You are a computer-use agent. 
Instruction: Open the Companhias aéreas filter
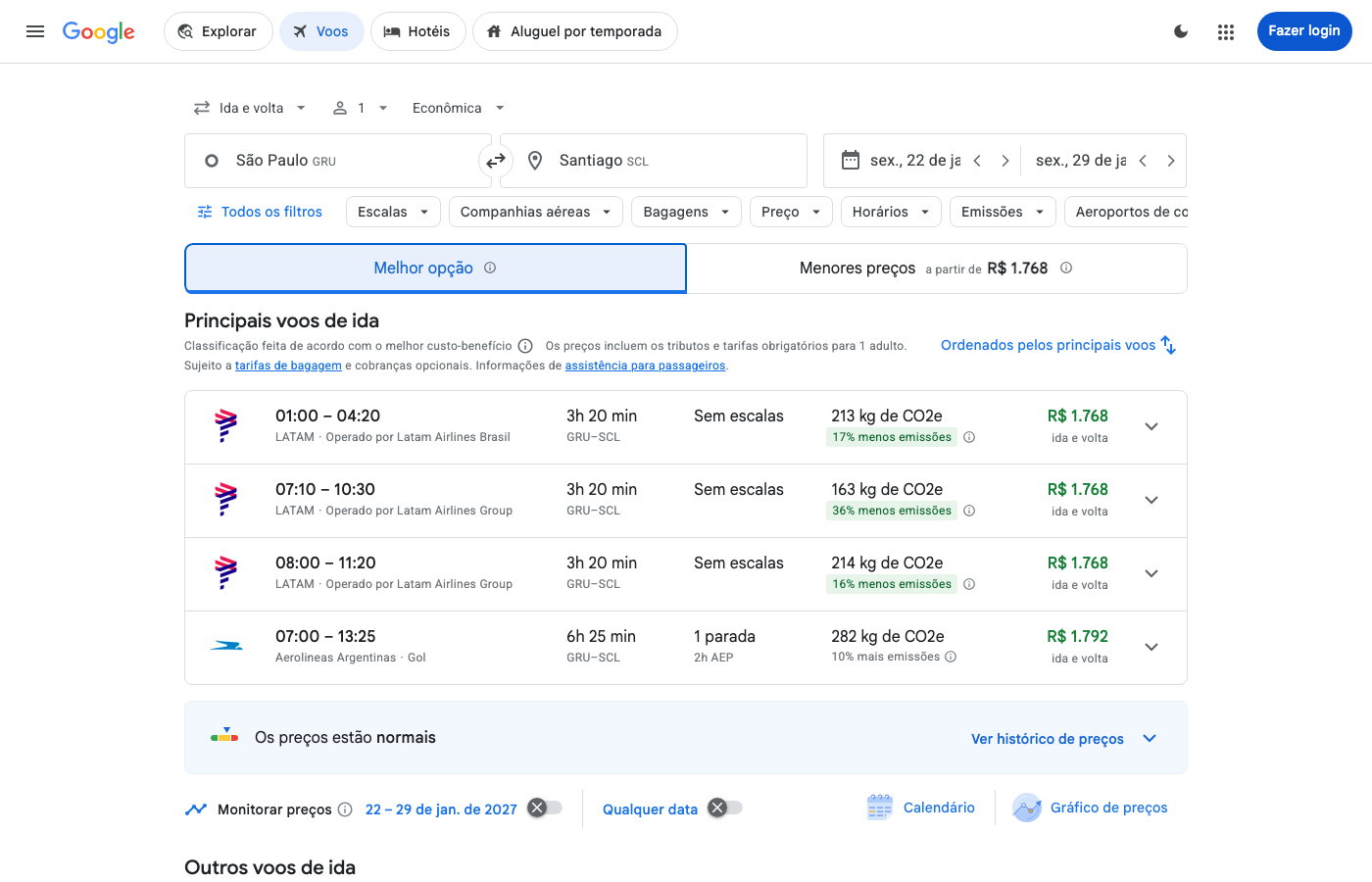(536, 212)
